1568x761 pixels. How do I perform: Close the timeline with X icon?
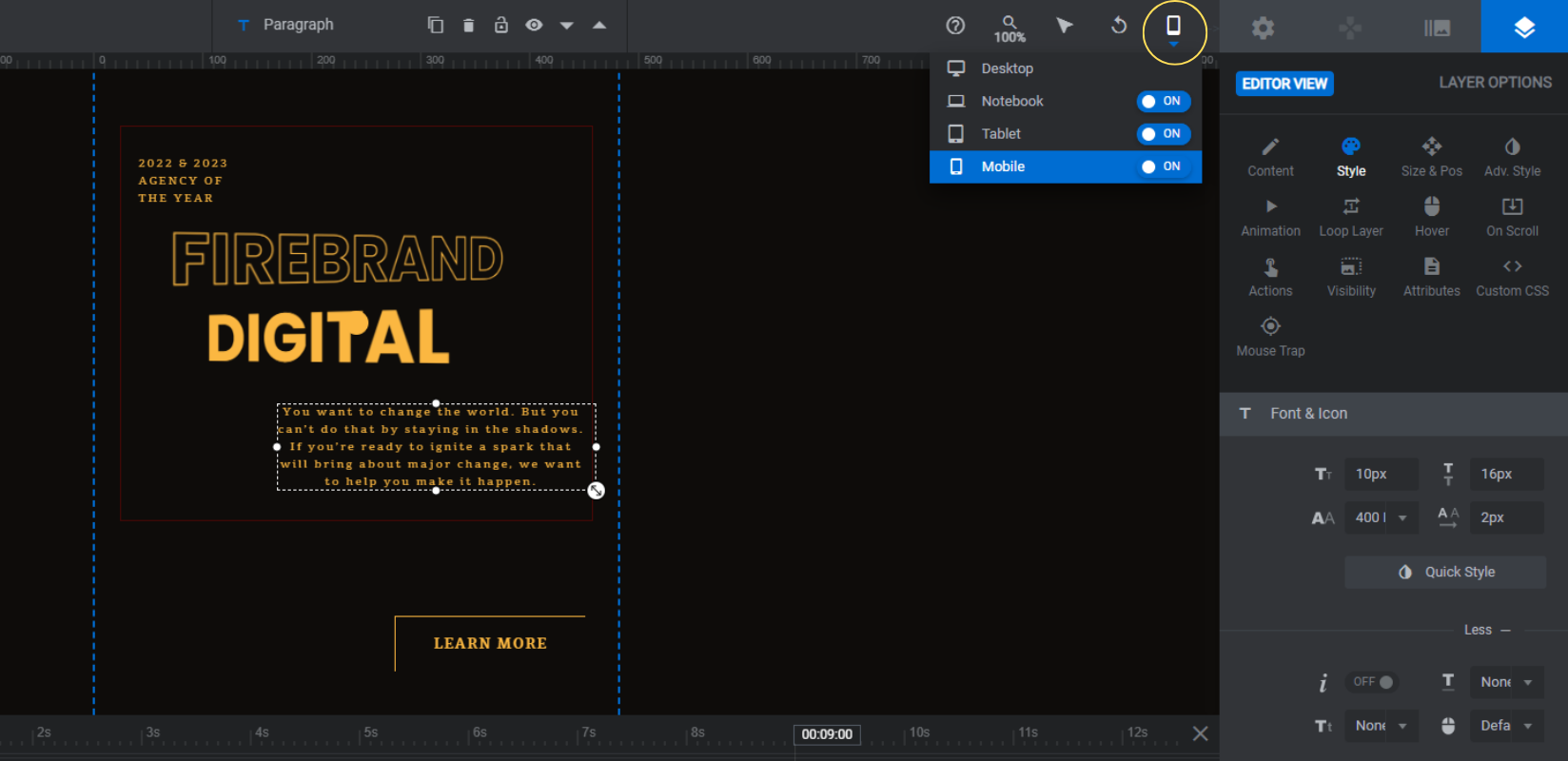(x=1201, y=733)
